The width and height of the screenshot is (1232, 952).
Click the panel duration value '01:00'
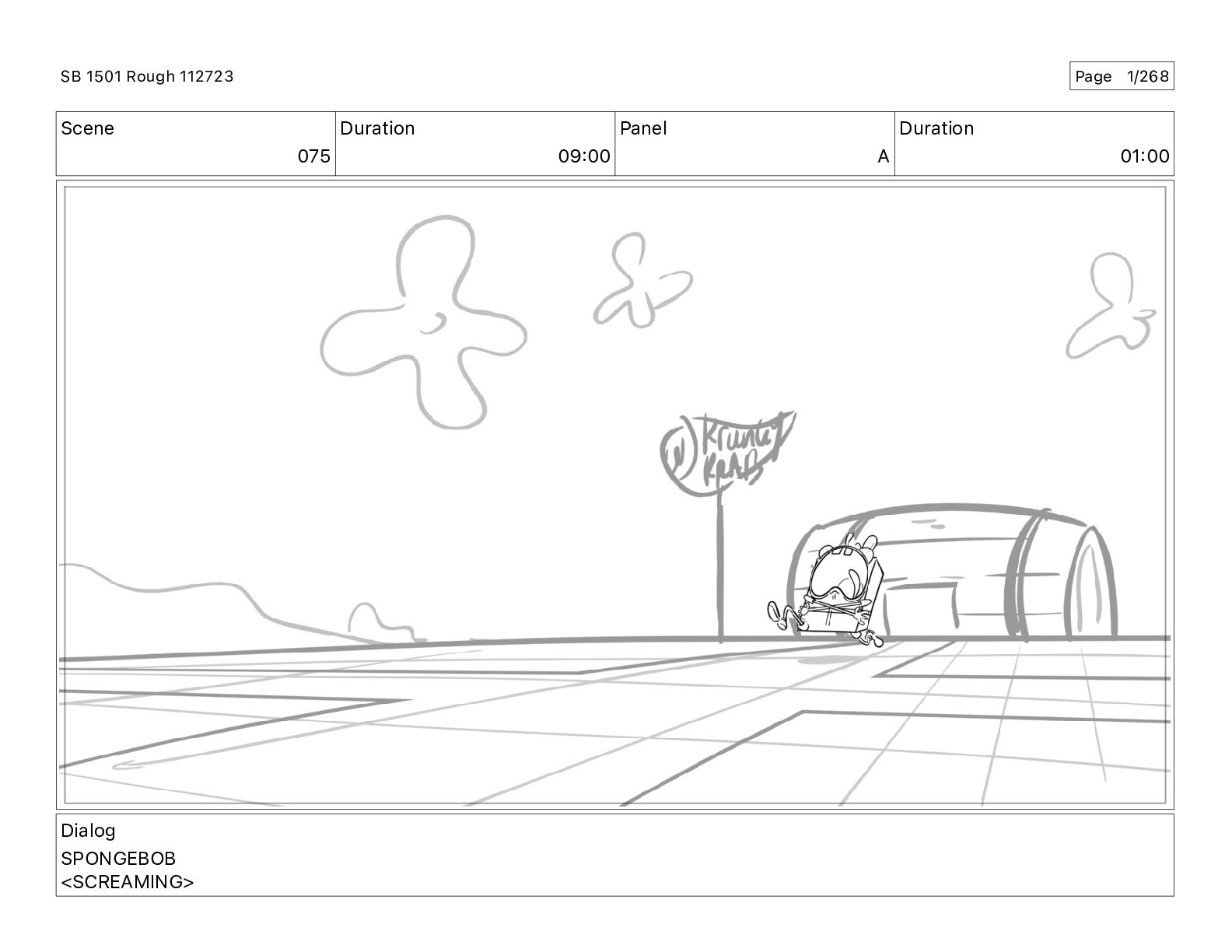1145,156
